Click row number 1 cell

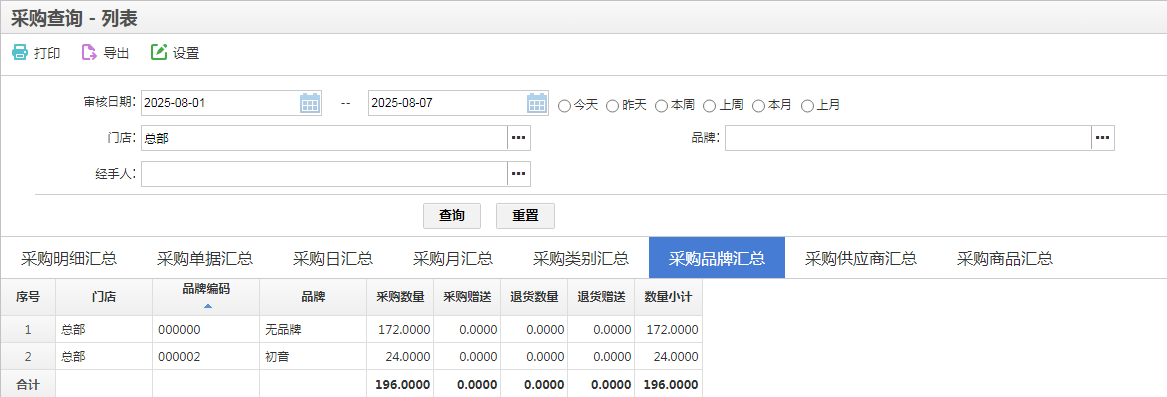click(28, 329)
